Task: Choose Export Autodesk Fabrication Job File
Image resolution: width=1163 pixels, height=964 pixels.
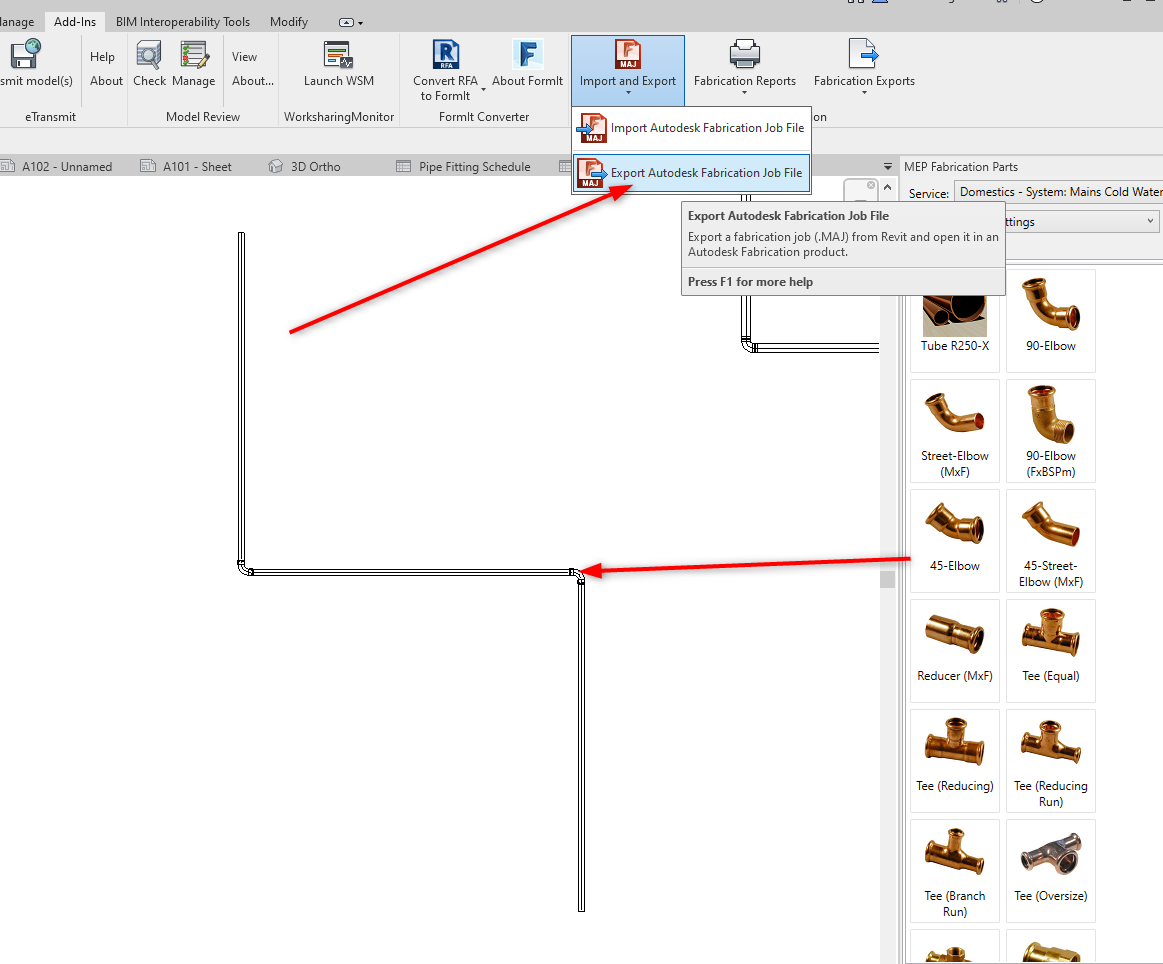Action: [691, 173]
